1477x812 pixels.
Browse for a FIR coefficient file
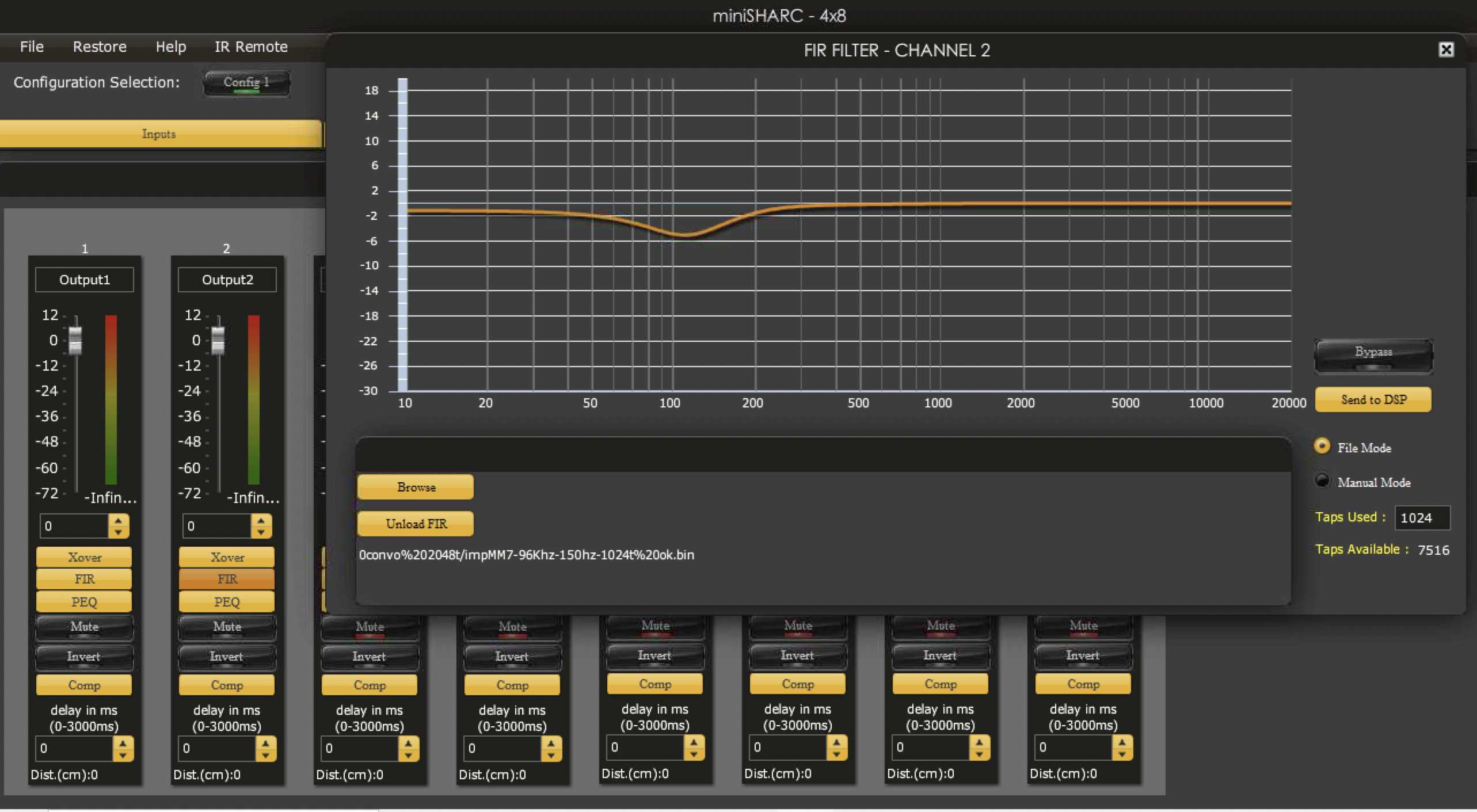point(416,487)
